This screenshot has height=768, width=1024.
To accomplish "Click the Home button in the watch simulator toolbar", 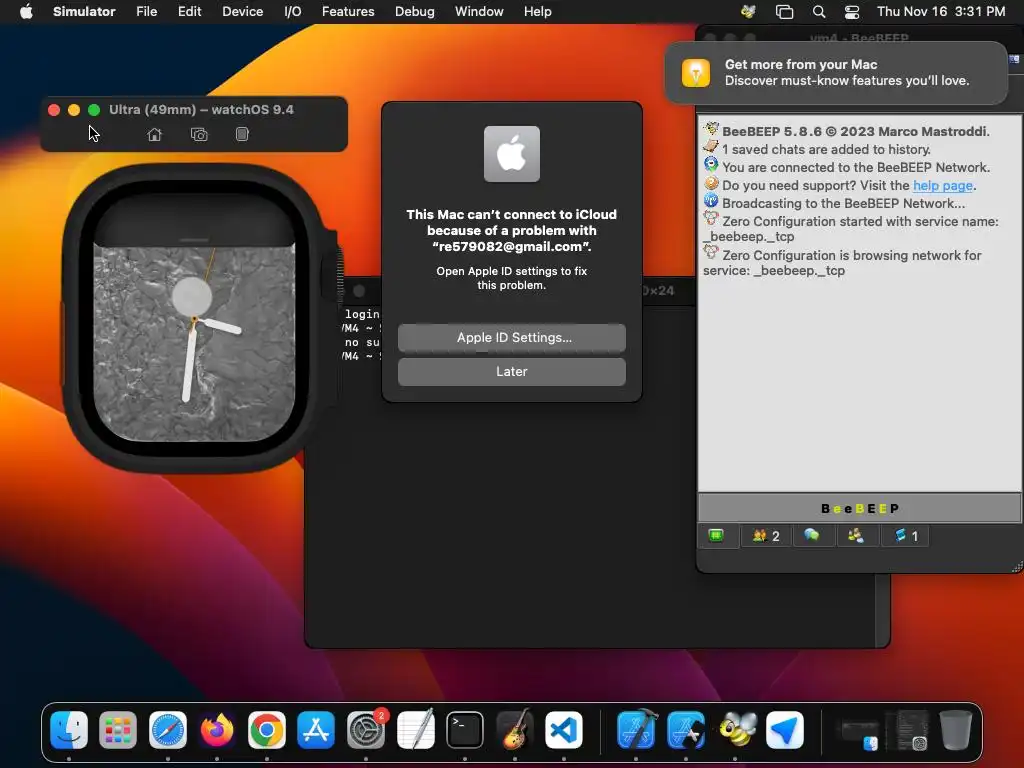I will [x=154, y=135].
